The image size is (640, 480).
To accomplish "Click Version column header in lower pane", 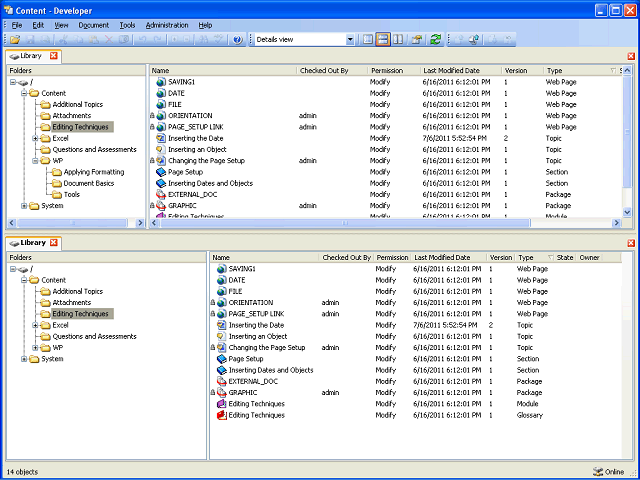I will coord(501,258).
